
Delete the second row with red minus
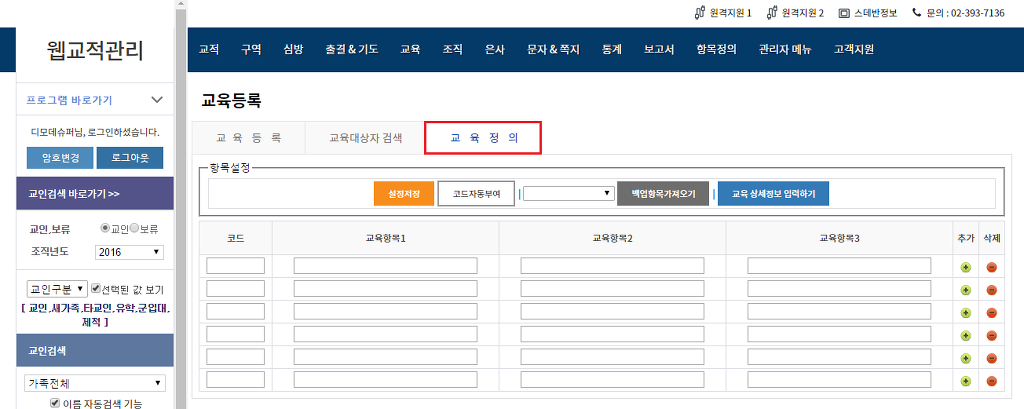tap(991, 290)
